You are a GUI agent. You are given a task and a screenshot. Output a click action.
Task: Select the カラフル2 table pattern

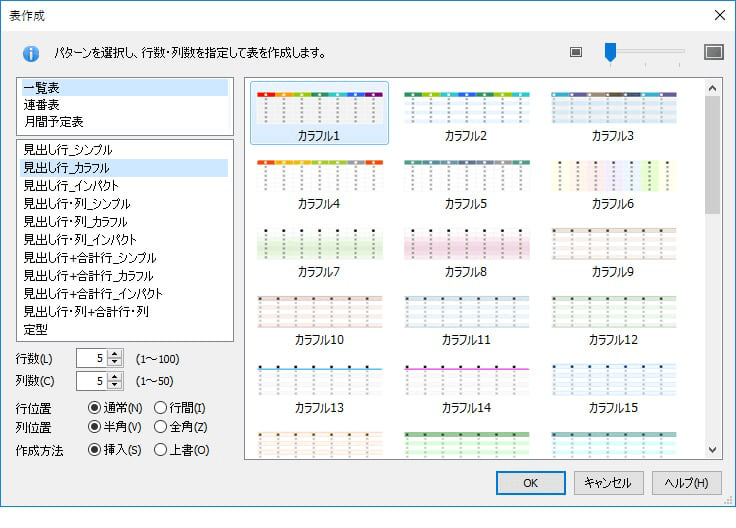pos(465,113)
